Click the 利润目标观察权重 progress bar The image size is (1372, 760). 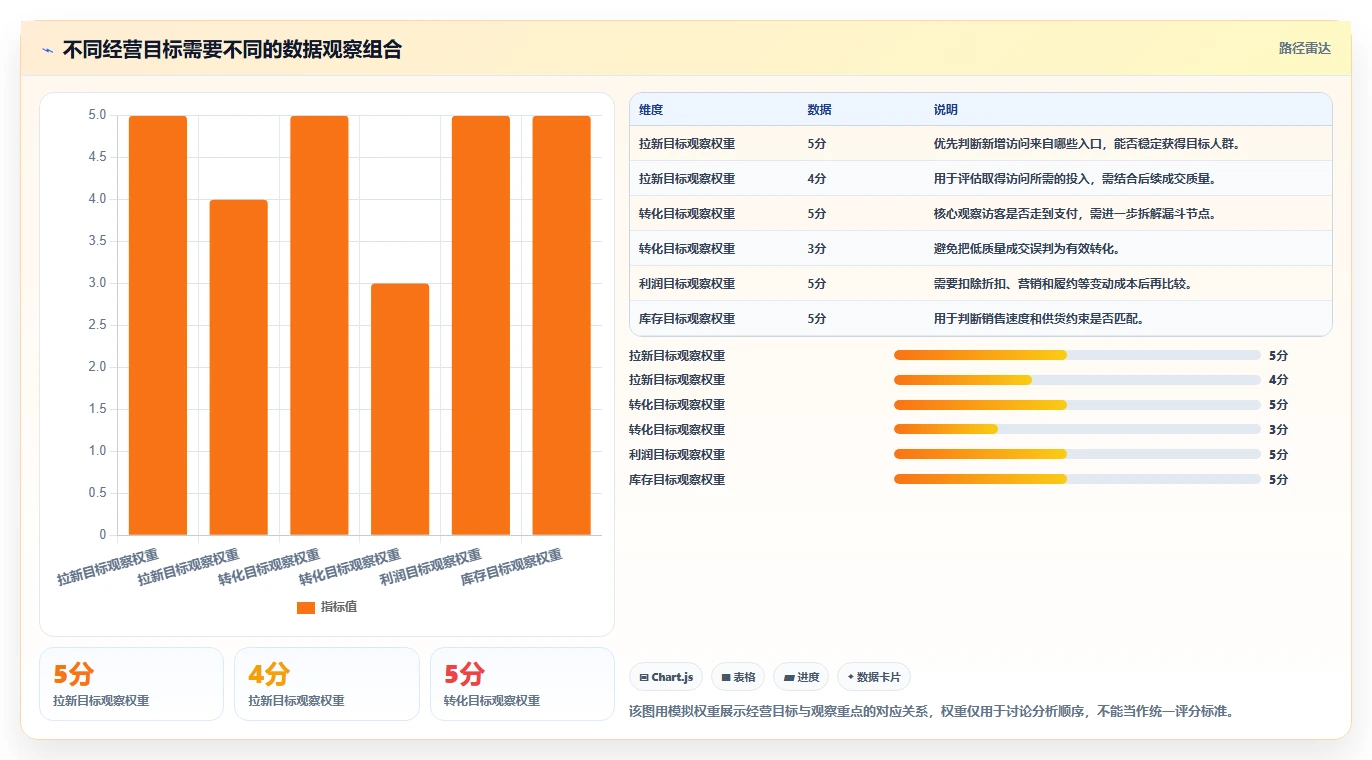(1077, 455)
